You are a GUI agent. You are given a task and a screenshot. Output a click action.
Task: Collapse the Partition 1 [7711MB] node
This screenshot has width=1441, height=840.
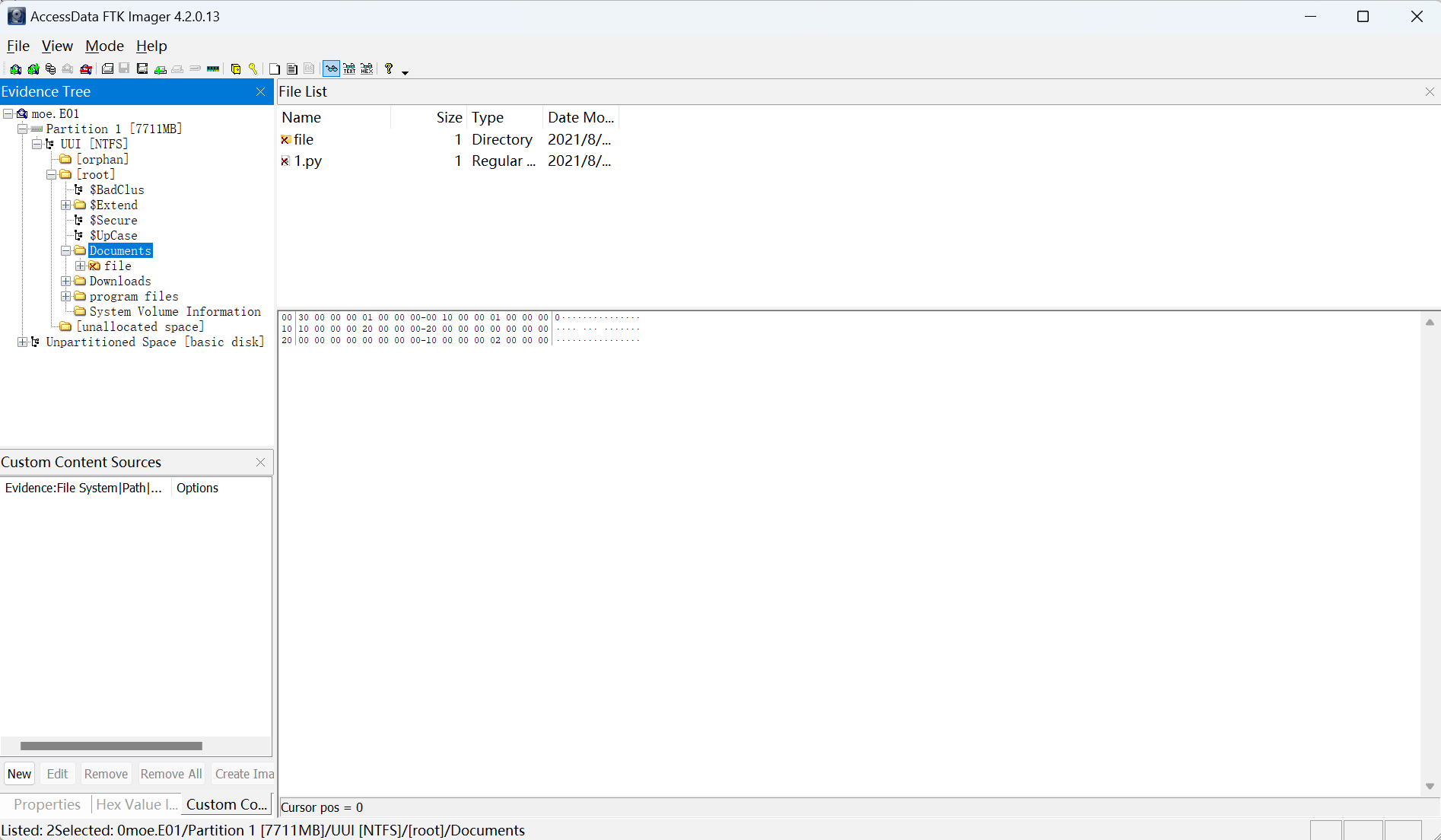point(22,129)
